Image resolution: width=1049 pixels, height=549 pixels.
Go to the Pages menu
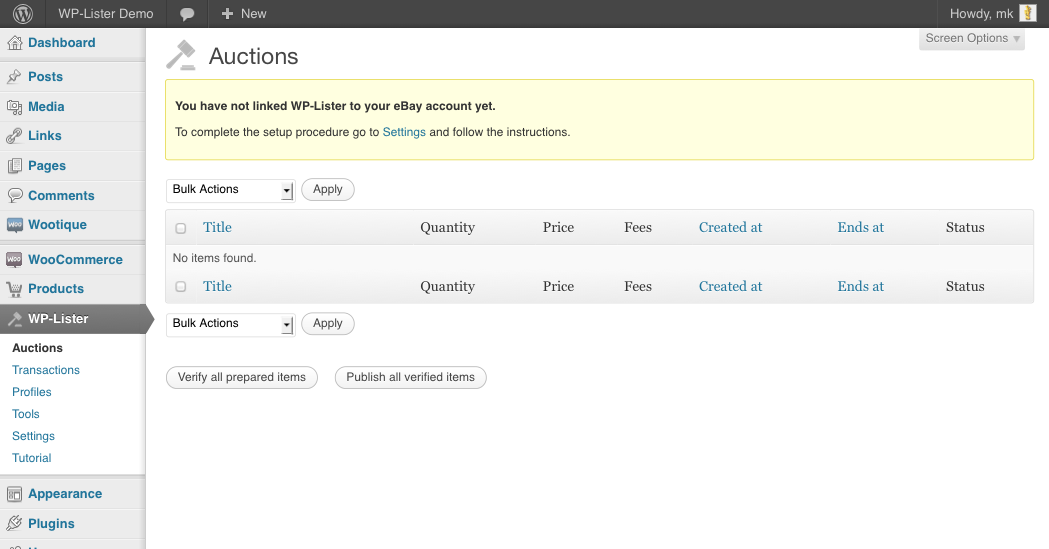pos(47,166)
